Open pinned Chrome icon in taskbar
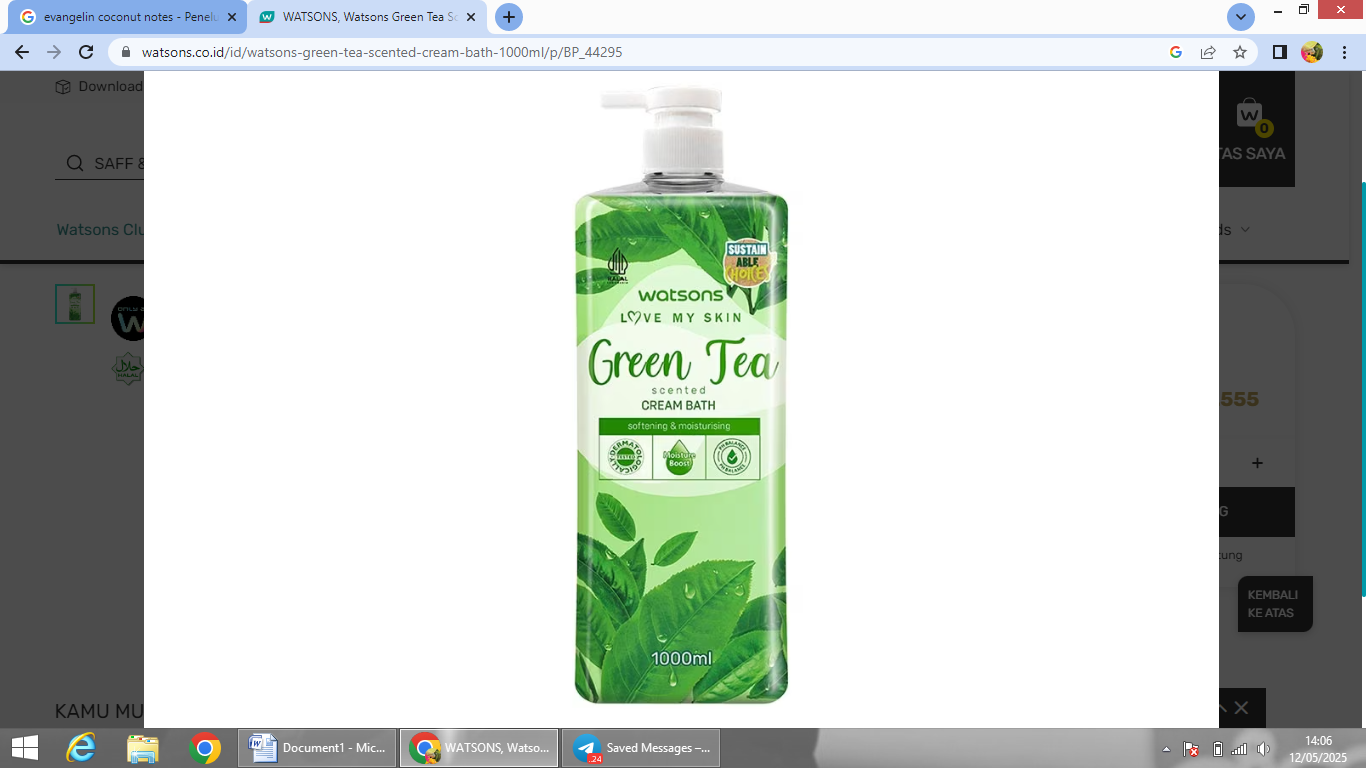1366x768 pixels. (205, 748)
